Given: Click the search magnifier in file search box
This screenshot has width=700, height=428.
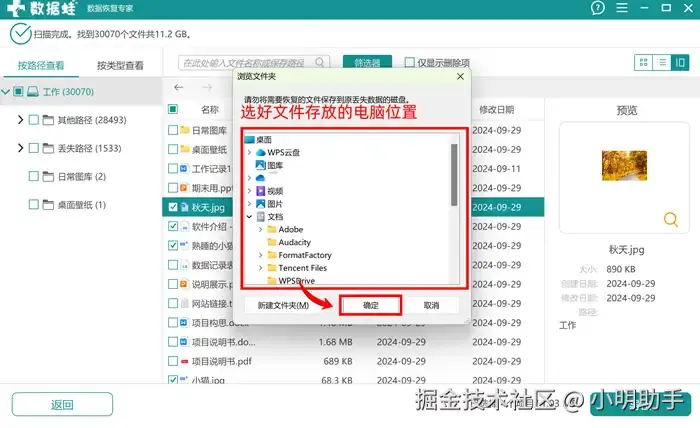Looking at the screenshot, I should [x=320, y=62].
